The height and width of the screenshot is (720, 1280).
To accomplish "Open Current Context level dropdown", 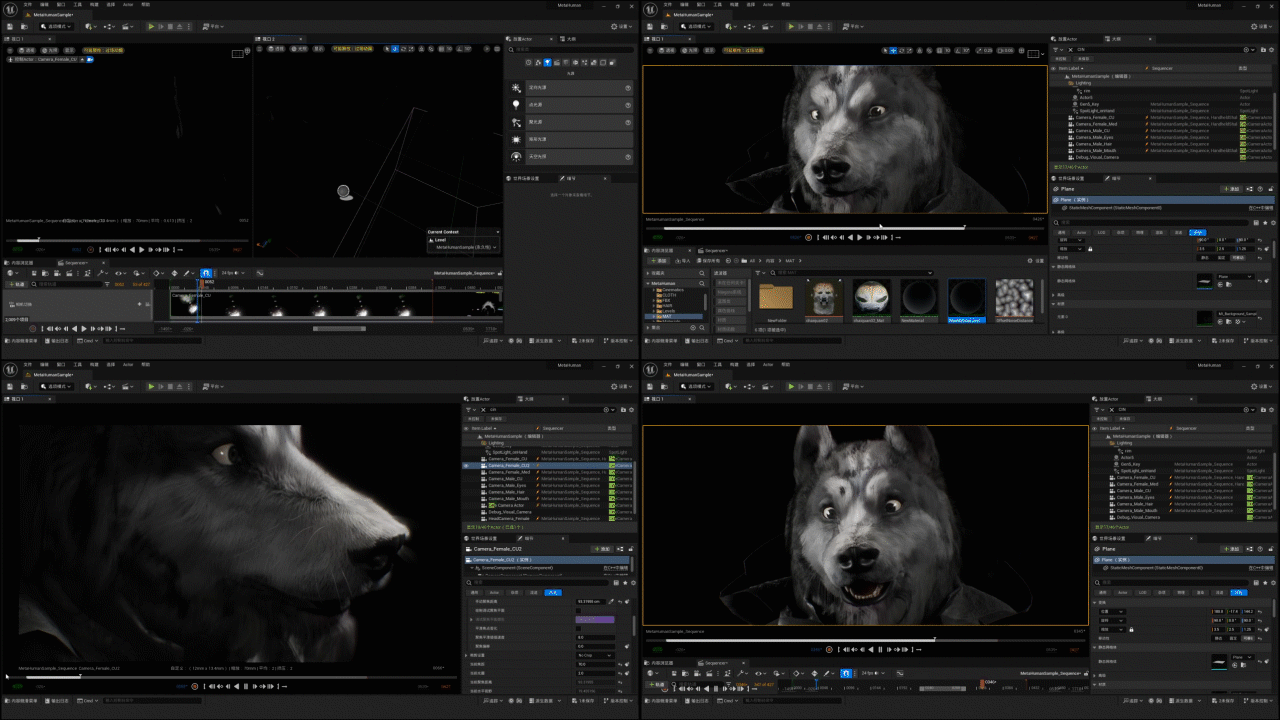I will point(464,246).
